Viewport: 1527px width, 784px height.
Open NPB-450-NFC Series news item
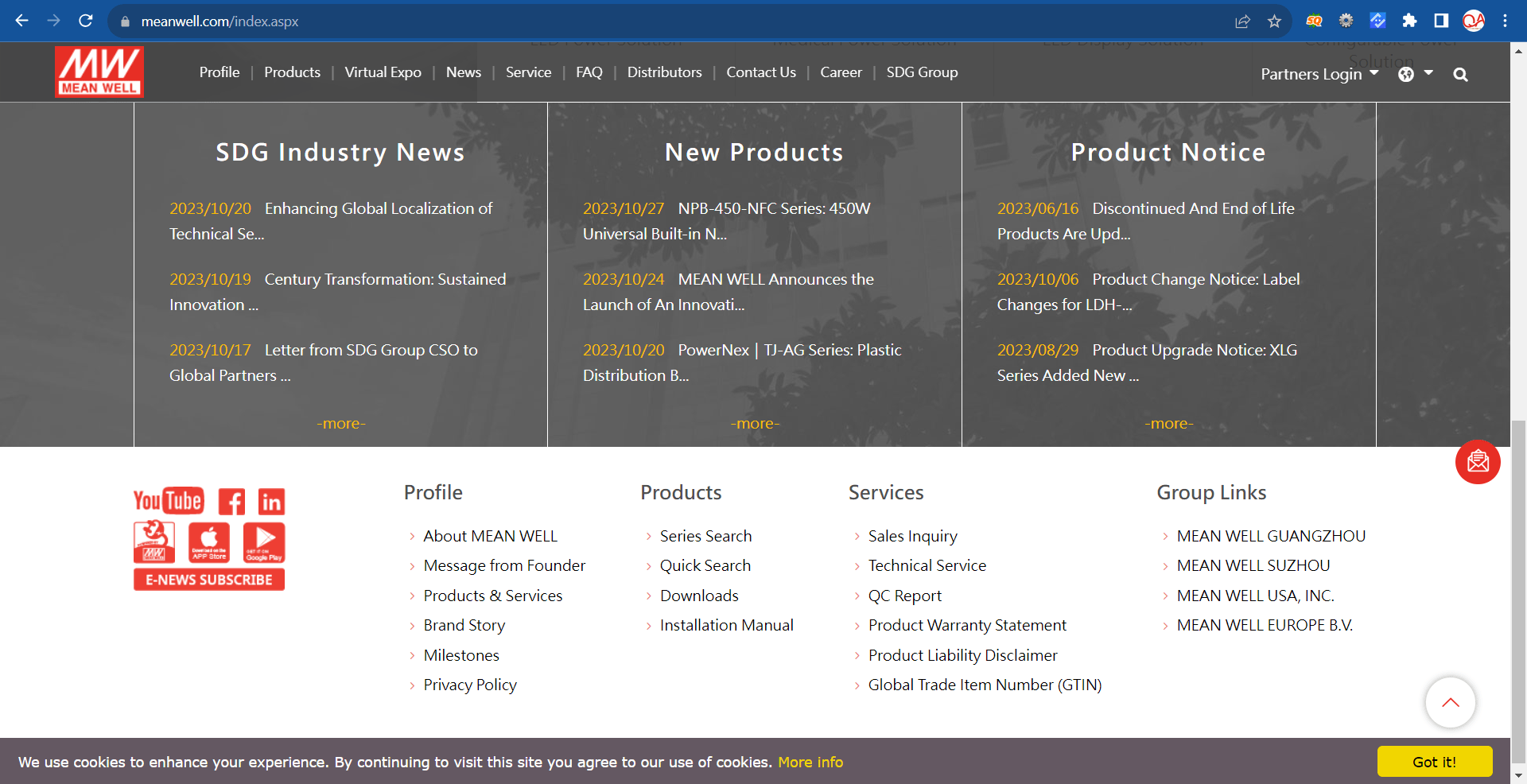point(727,221)
